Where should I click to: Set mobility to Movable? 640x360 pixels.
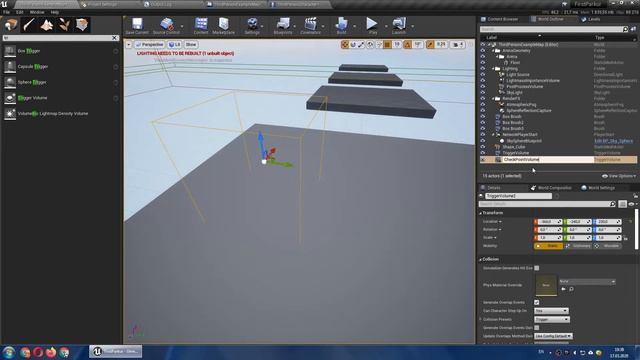(x=608, y=246)
